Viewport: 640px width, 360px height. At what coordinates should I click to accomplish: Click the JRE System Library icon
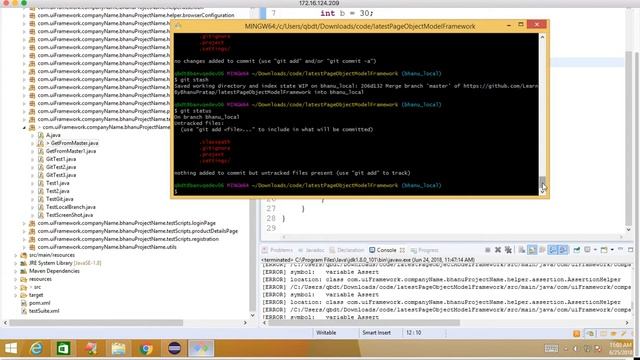[x=24, y=263]
